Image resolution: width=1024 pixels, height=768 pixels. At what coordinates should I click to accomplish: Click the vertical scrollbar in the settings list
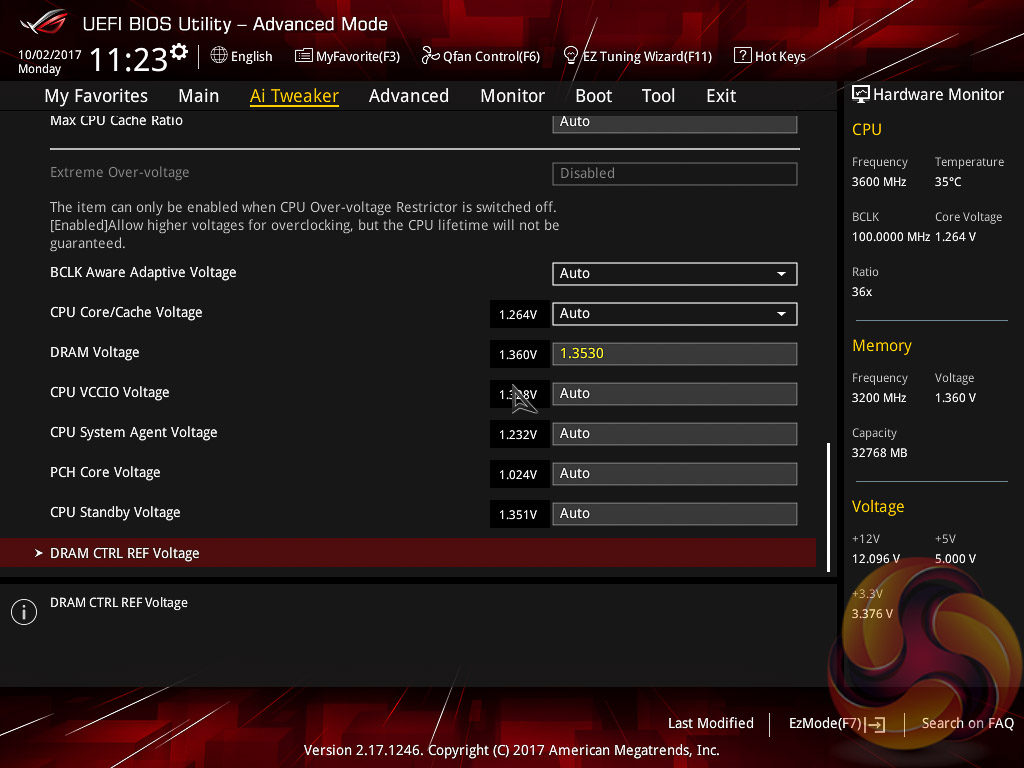tap(829, 506)
